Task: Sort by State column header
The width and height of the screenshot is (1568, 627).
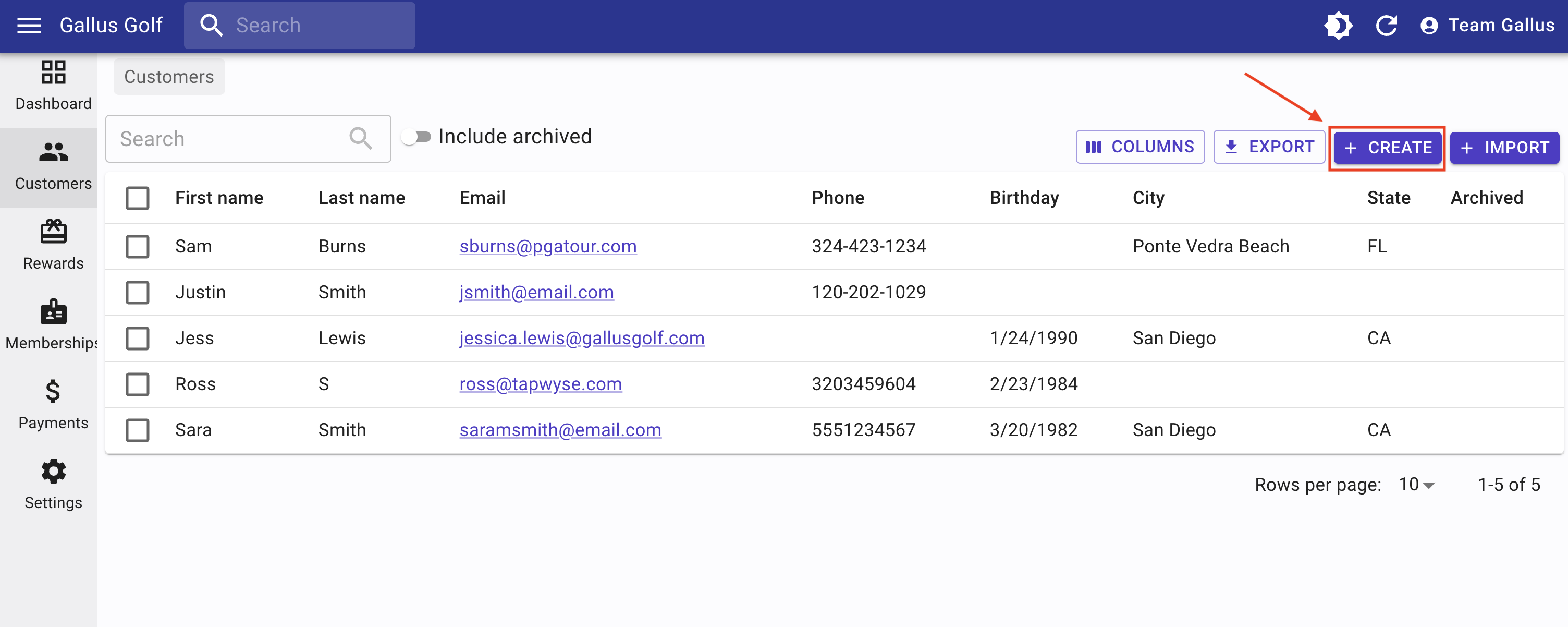Action: [1389, 198]
